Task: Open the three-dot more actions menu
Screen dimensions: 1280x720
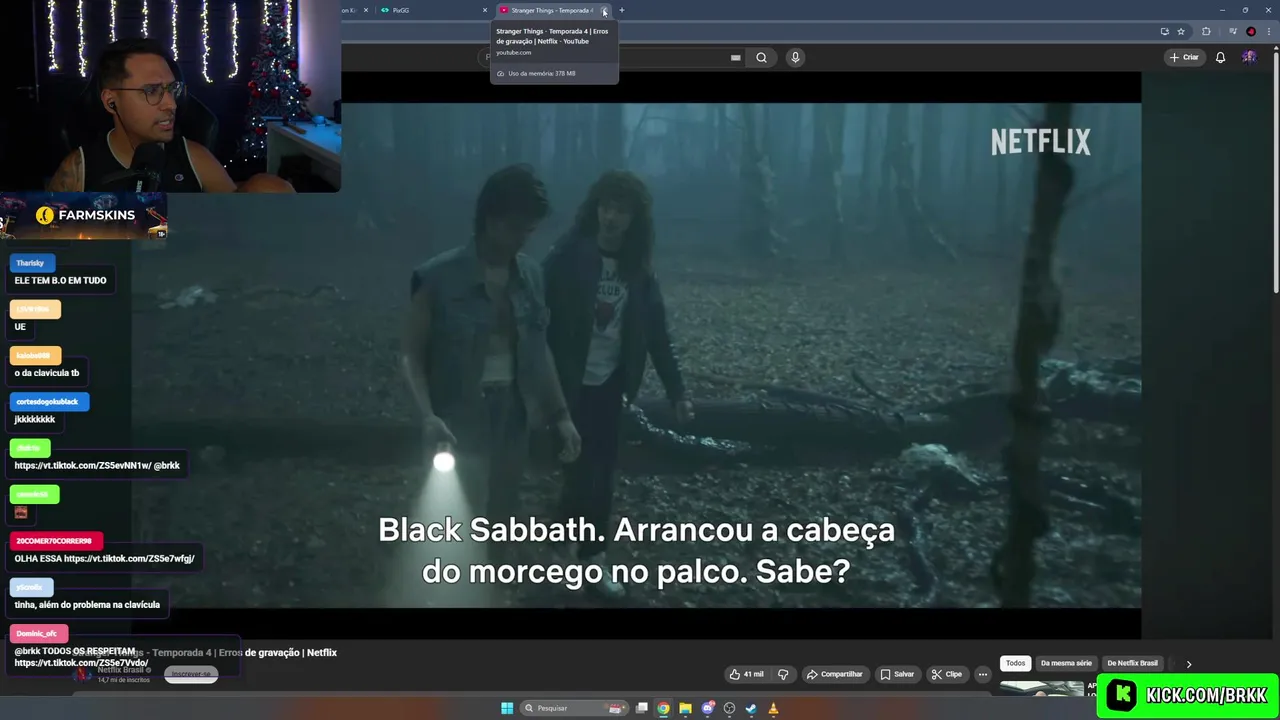Action: (983, 674)
